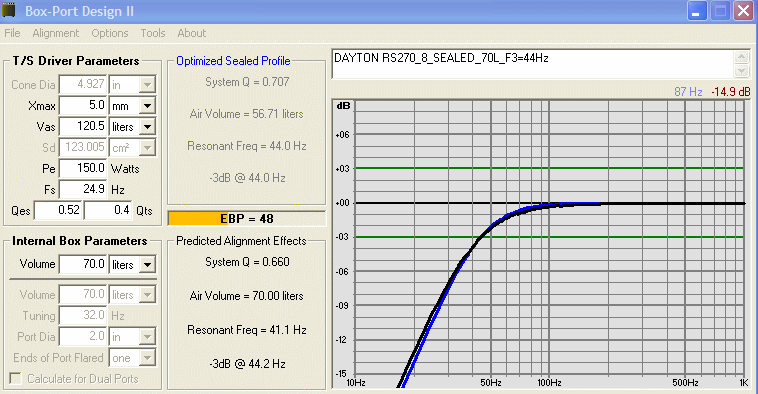Open the File menu
The width and height of the screenshot is (758, 394).
coord(12,33)
